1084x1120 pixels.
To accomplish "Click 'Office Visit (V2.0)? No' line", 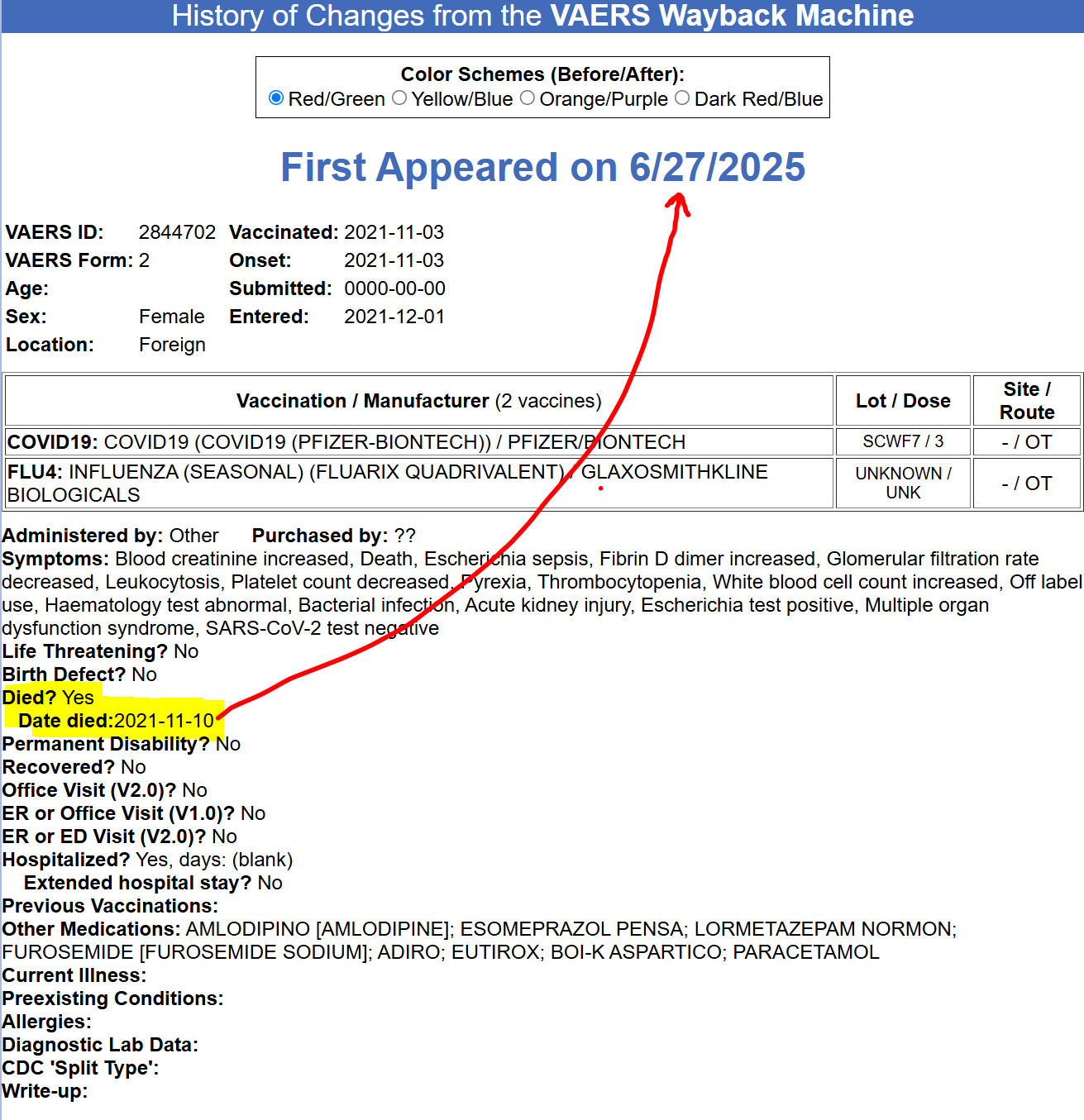I will (104, 790).
